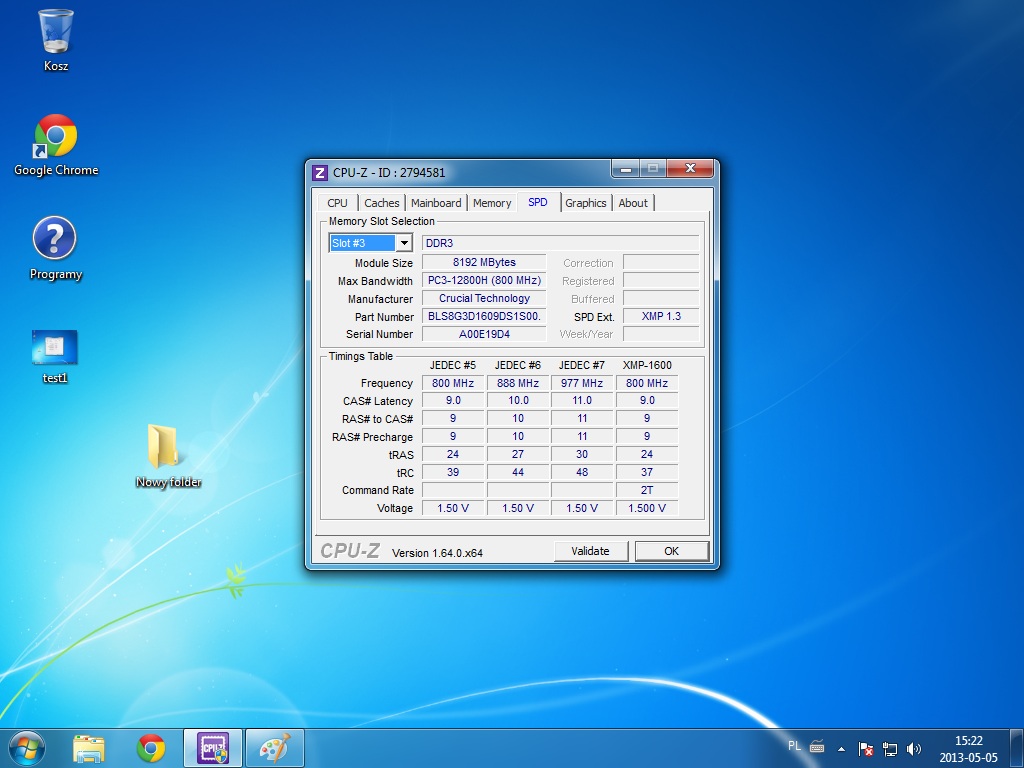Select the 977 MHz frequency cell
This screenshot has width=1024, height=768.
point(582,383)
